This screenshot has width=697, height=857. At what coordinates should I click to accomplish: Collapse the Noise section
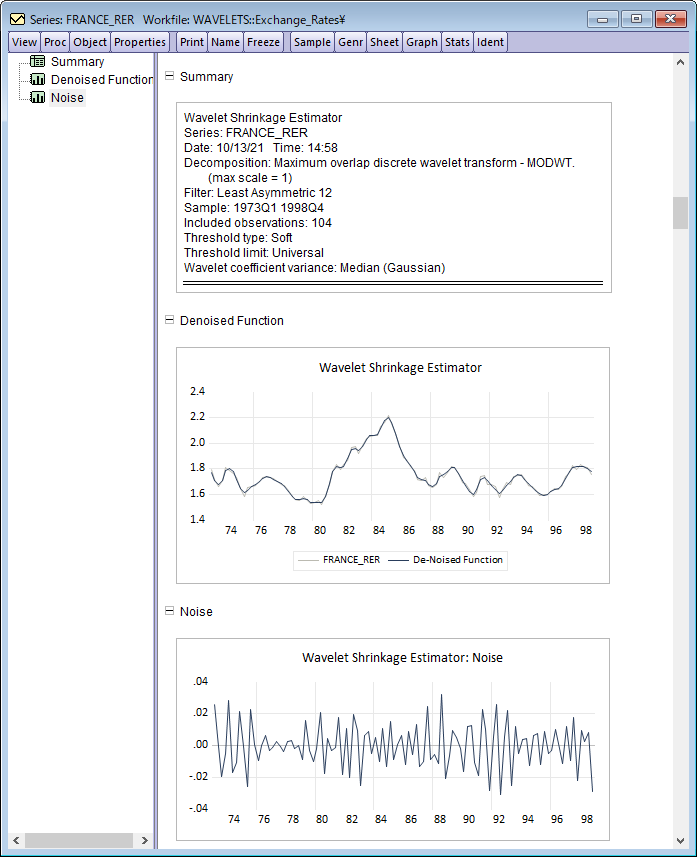[x=169, y=611]
